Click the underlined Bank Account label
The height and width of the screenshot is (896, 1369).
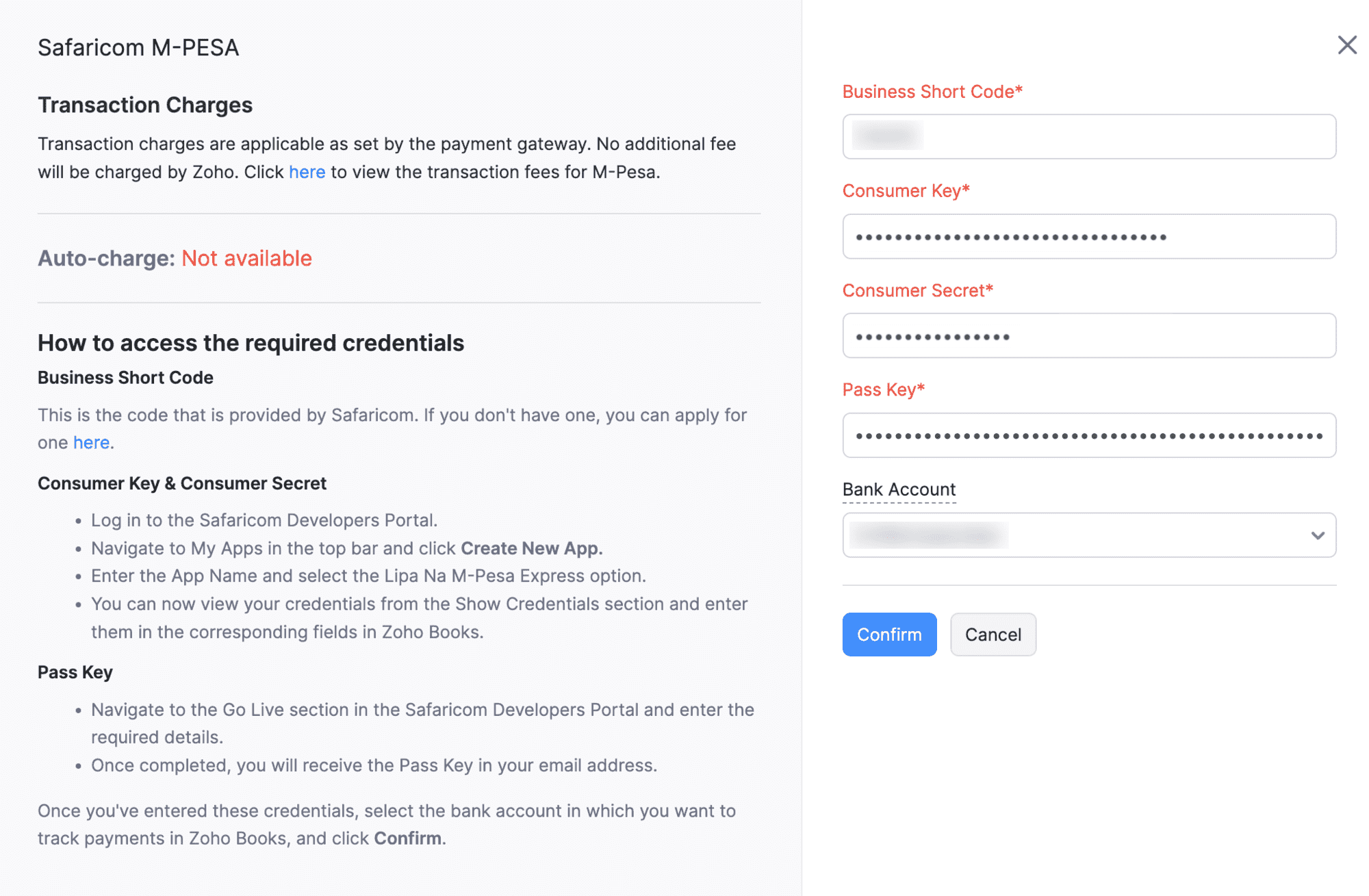tap(899, 489)
